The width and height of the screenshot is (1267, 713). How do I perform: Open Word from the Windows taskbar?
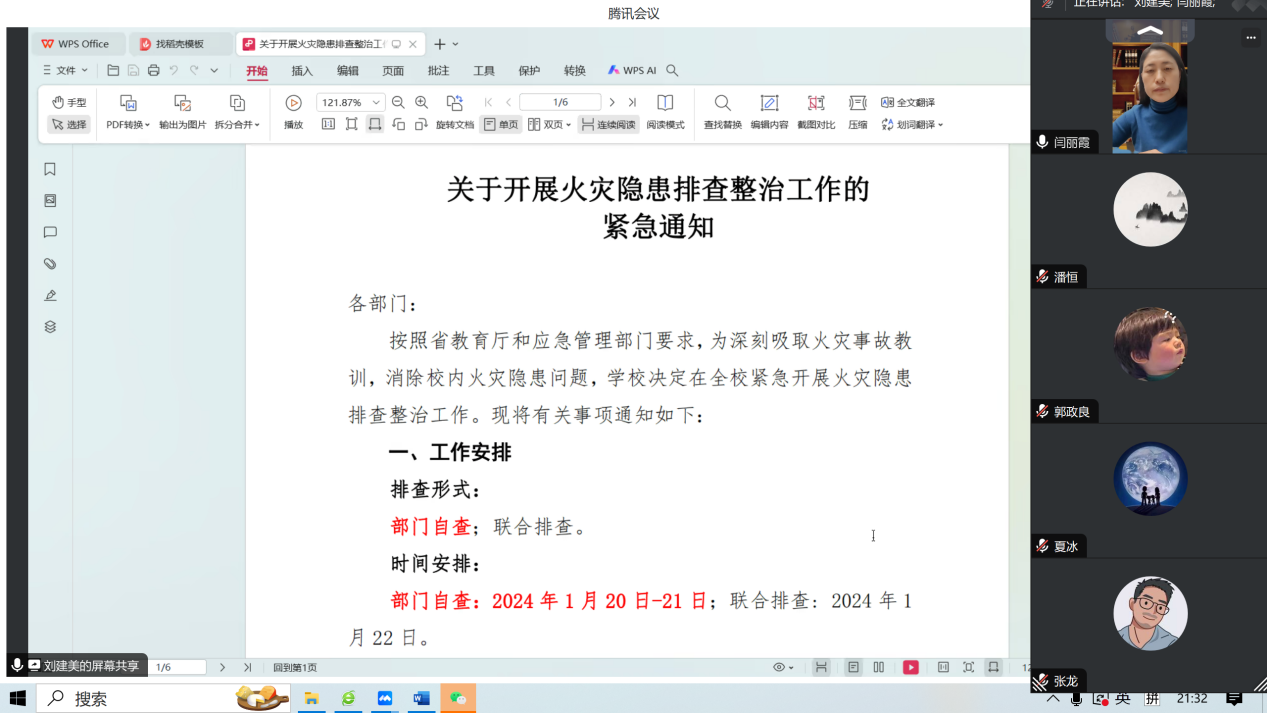[421, 698]
